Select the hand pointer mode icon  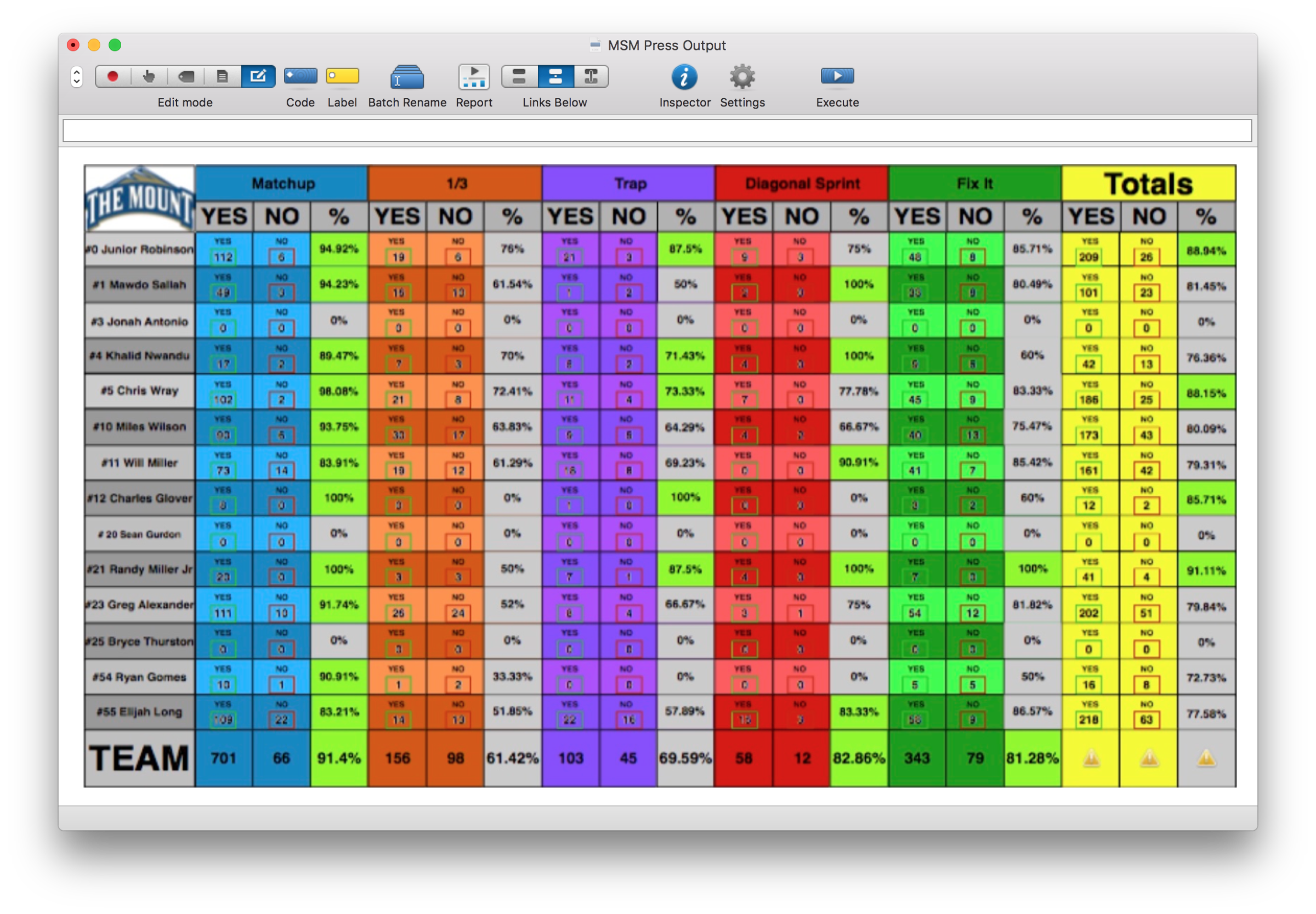149,76
